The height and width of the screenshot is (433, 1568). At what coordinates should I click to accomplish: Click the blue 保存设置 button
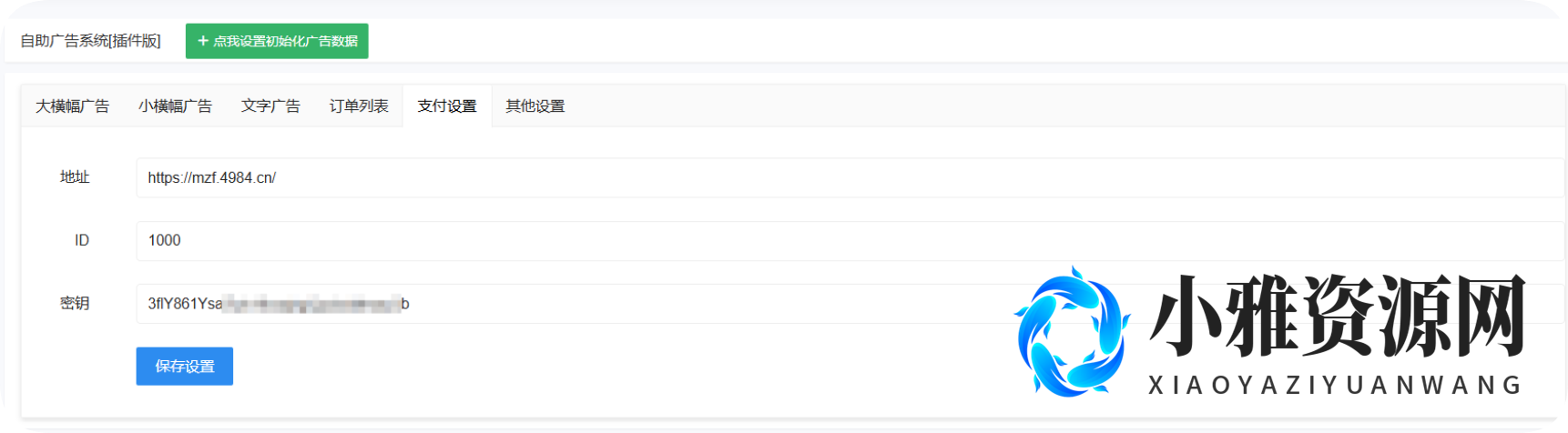[185, 367]
